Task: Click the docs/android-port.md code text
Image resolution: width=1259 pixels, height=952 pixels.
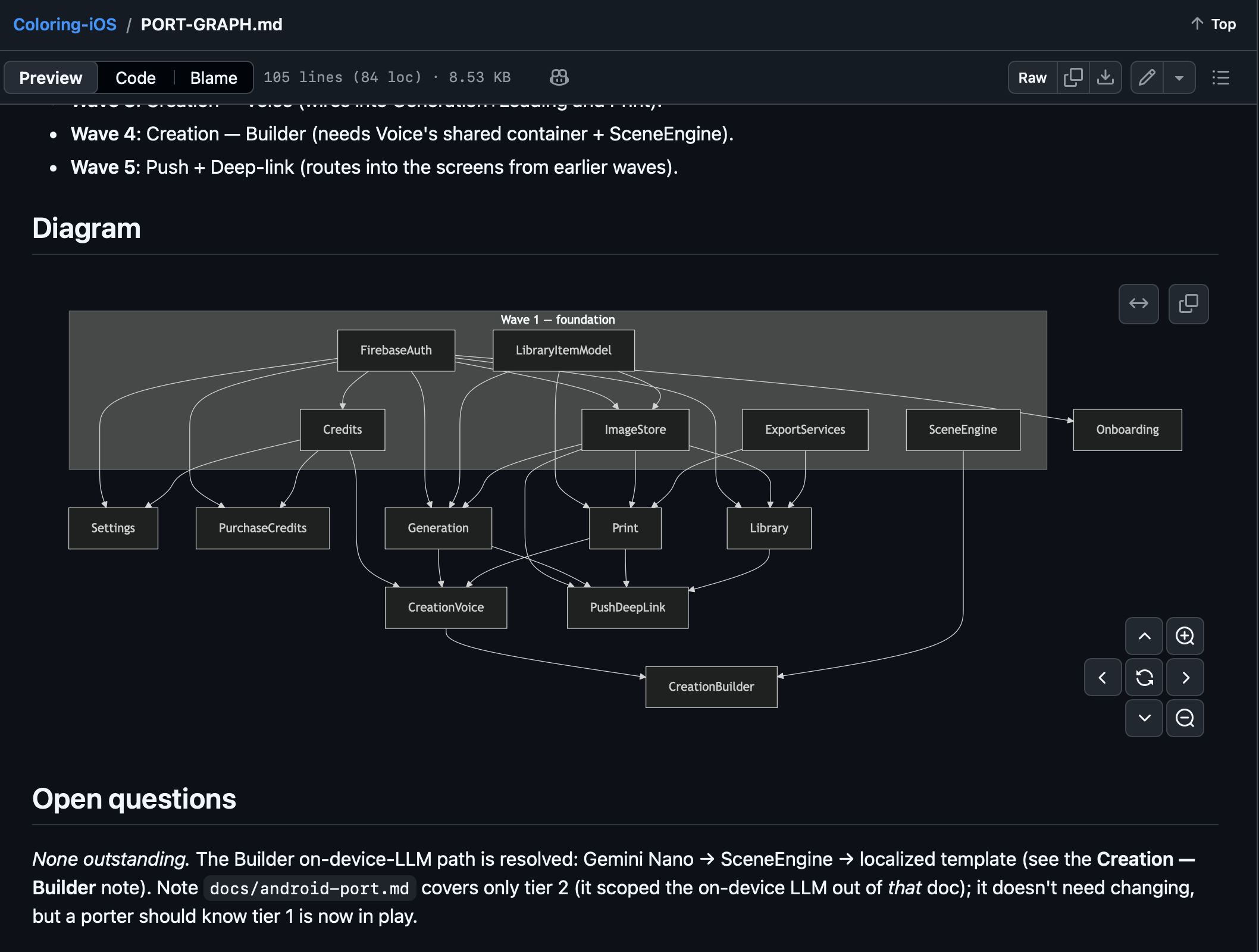Action: click(x=309, y=888)
